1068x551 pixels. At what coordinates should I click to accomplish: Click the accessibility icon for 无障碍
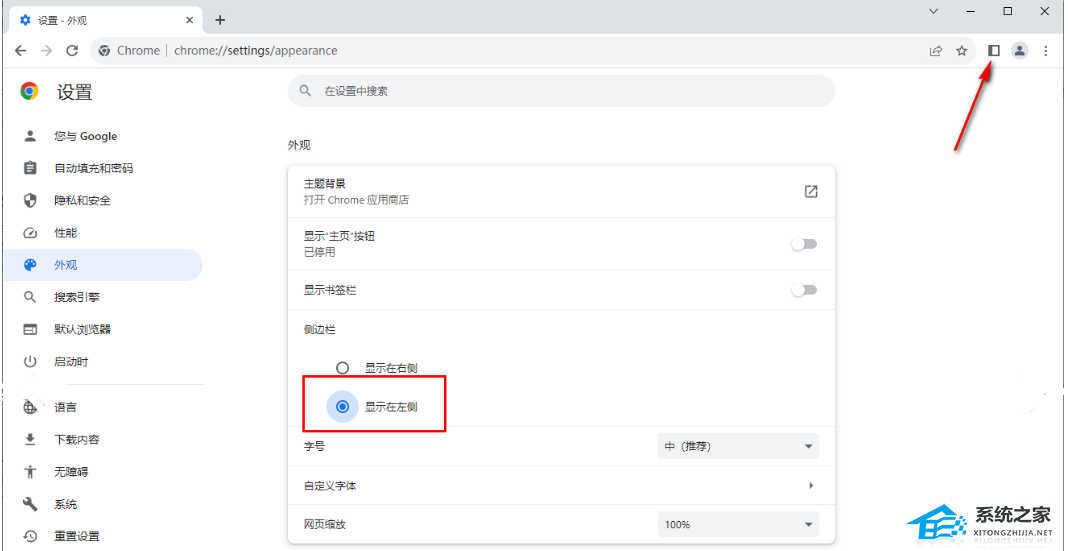pos(30,471)
